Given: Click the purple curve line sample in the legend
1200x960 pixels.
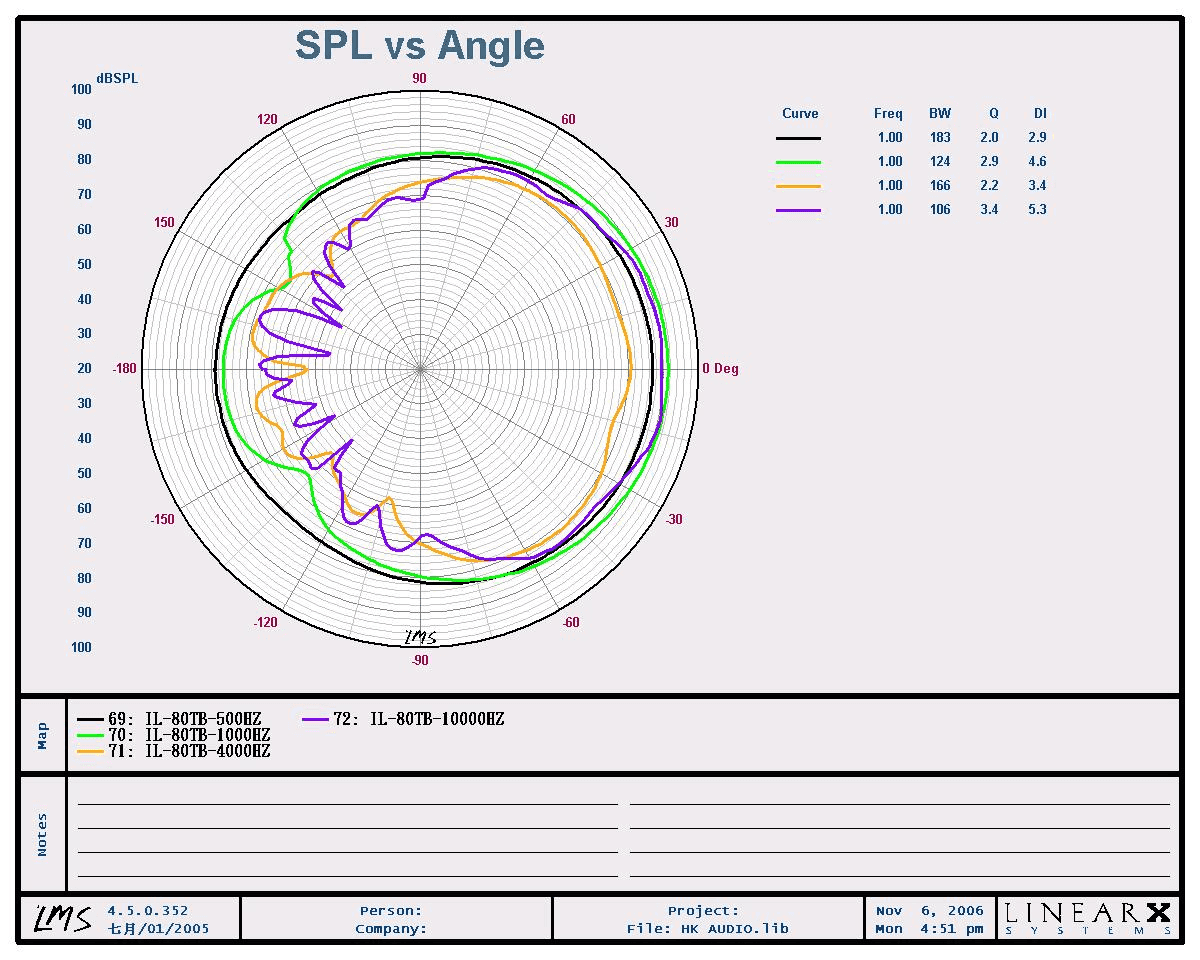Looking at the screenshot, I should tap(798, 210).
